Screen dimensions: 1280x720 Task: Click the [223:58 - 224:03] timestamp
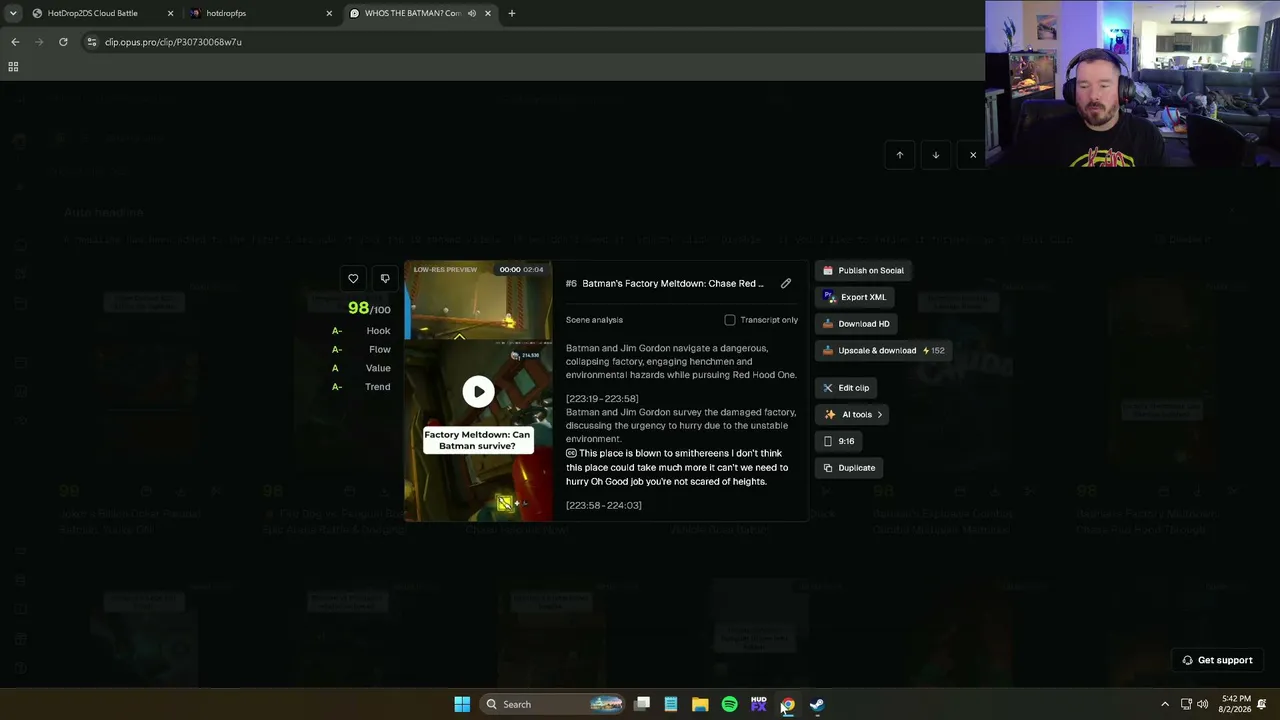tap(604, 506)
